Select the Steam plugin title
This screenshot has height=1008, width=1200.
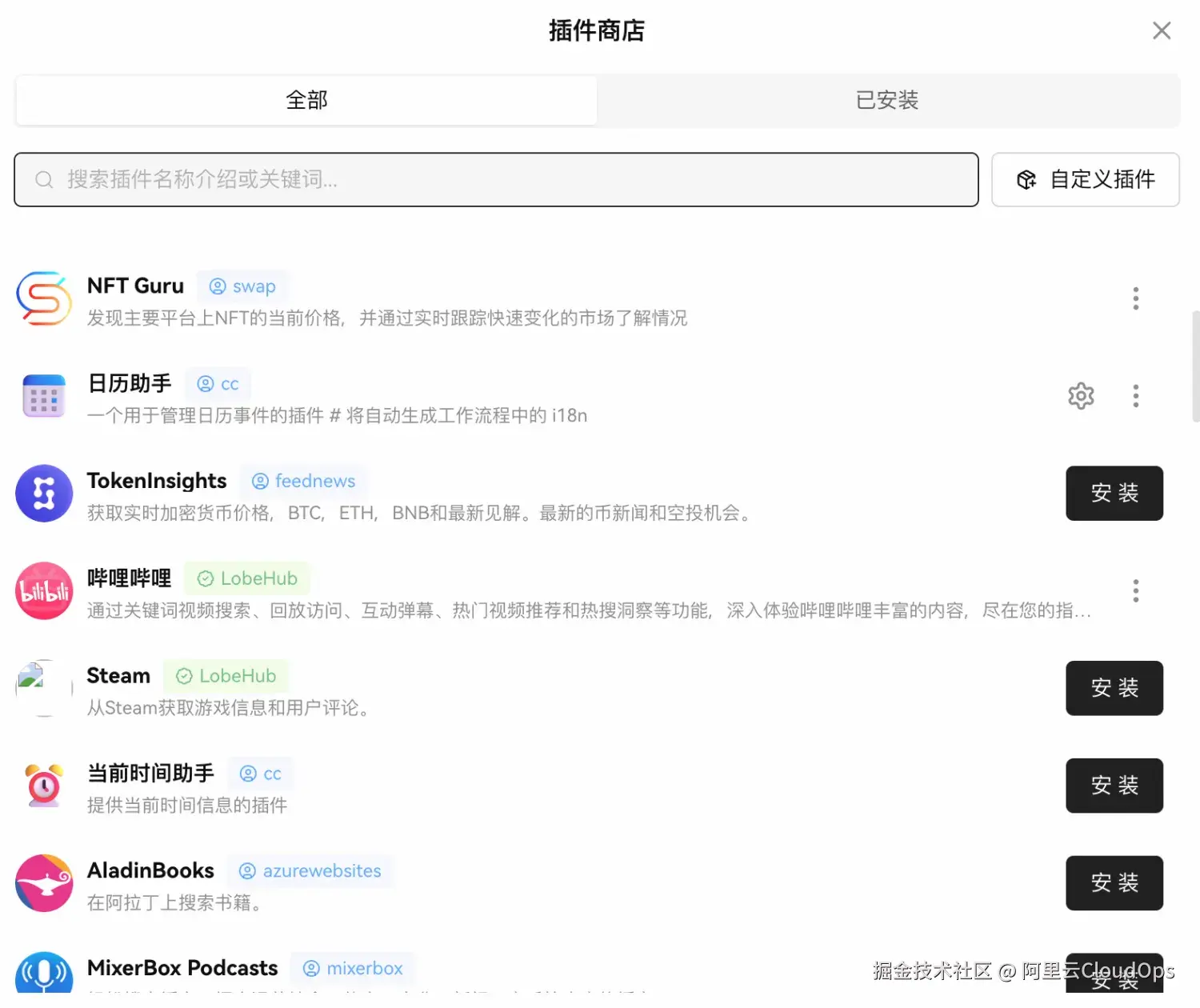(118, 676)
